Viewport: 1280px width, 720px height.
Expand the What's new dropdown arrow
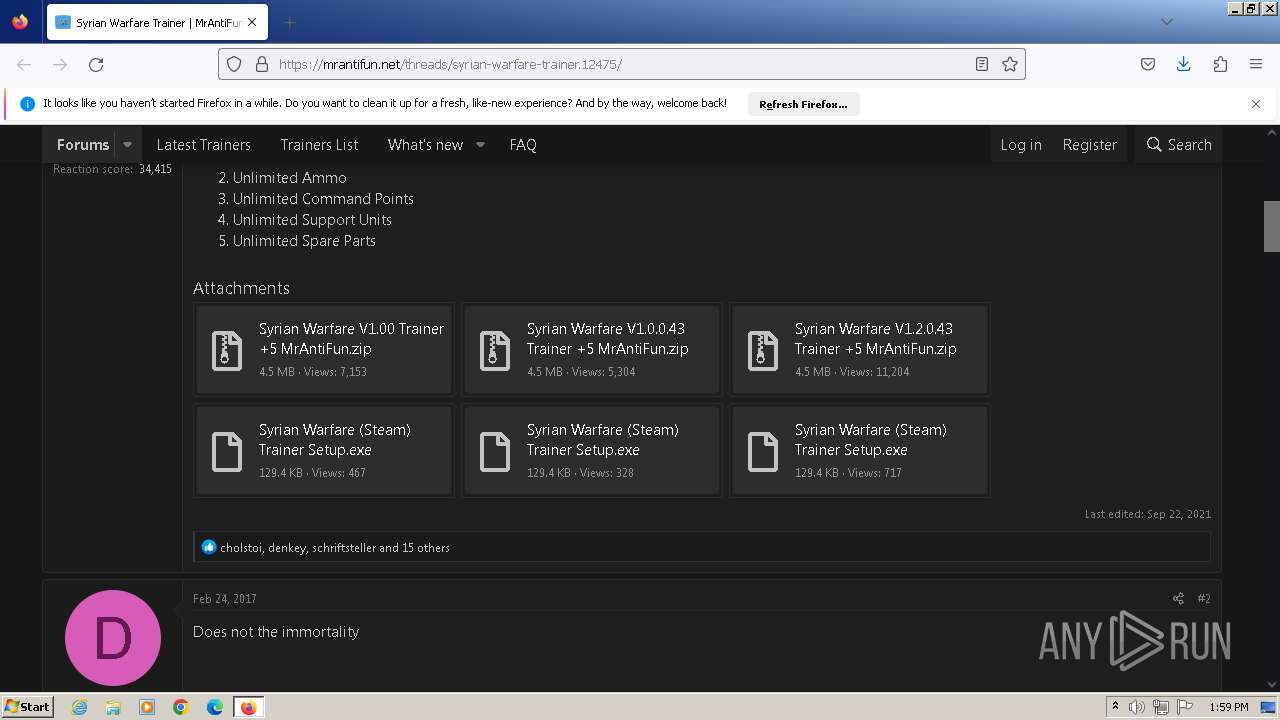480,145
